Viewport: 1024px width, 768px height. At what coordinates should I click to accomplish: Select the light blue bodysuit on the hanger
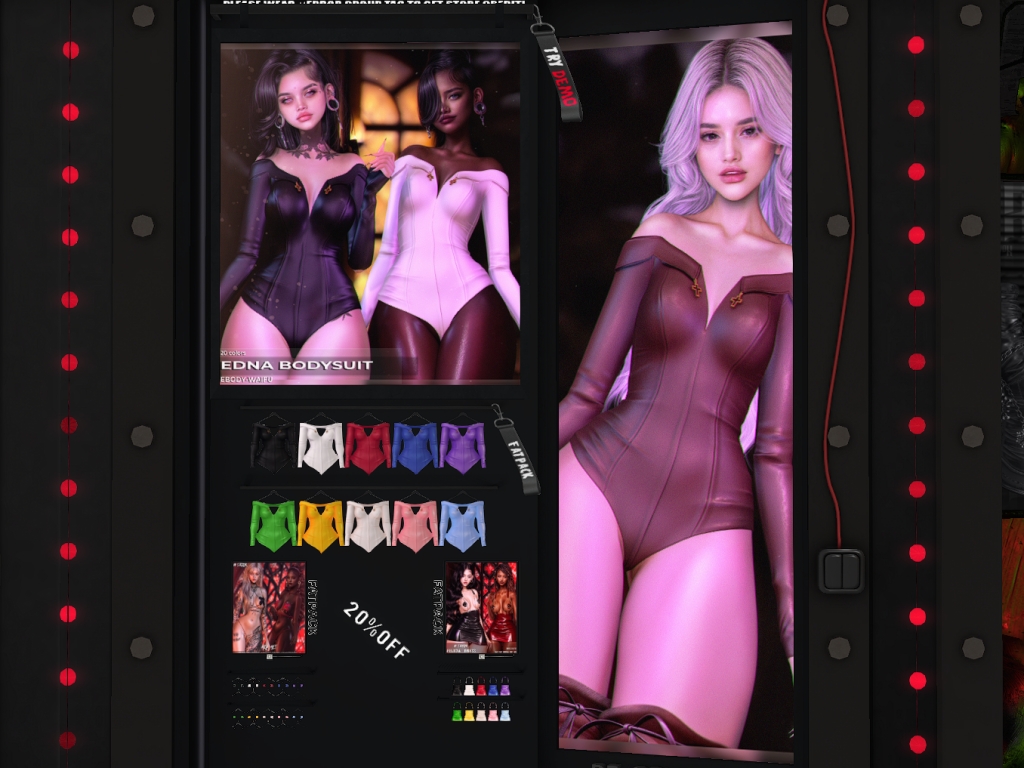click(462, 525)
